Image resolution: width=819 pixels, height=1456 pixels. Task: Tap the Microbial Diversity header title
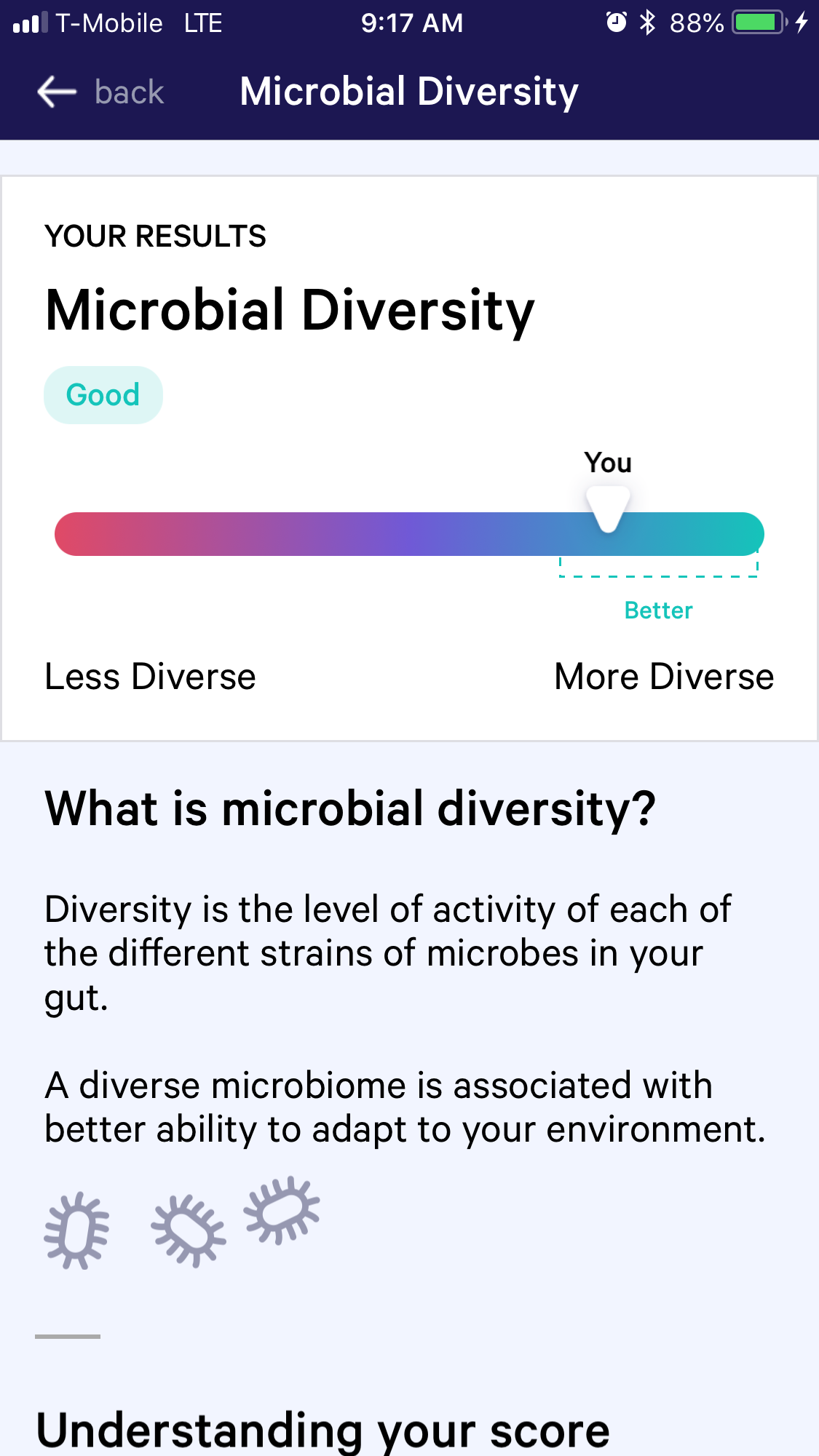point(409,92)
